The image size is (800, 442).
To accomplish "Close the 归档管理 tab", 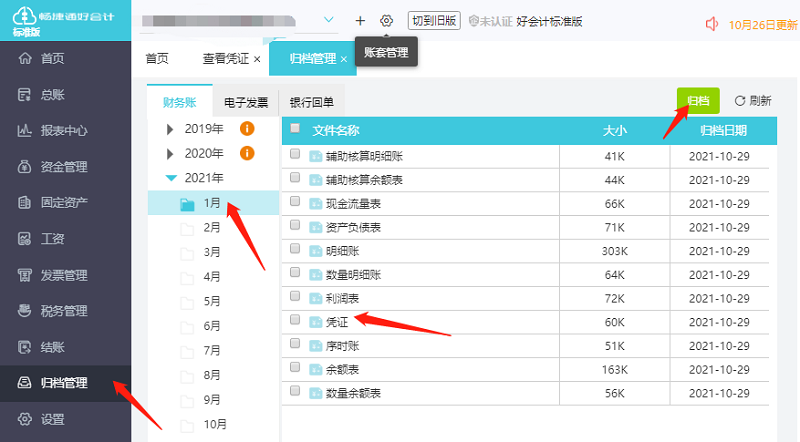I will click(344, 59).
